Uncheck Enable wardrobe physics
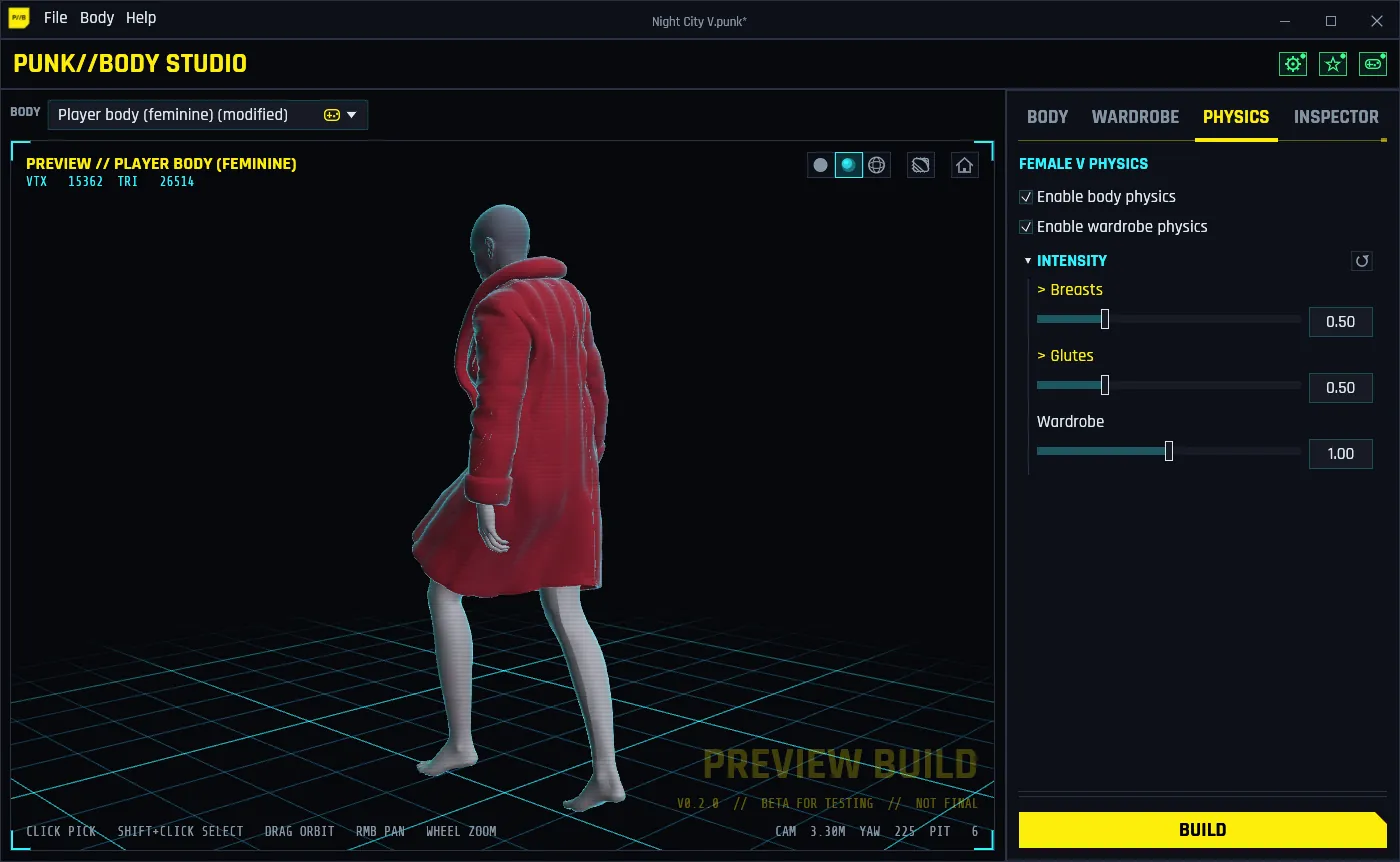 (x=1025, y=227)
